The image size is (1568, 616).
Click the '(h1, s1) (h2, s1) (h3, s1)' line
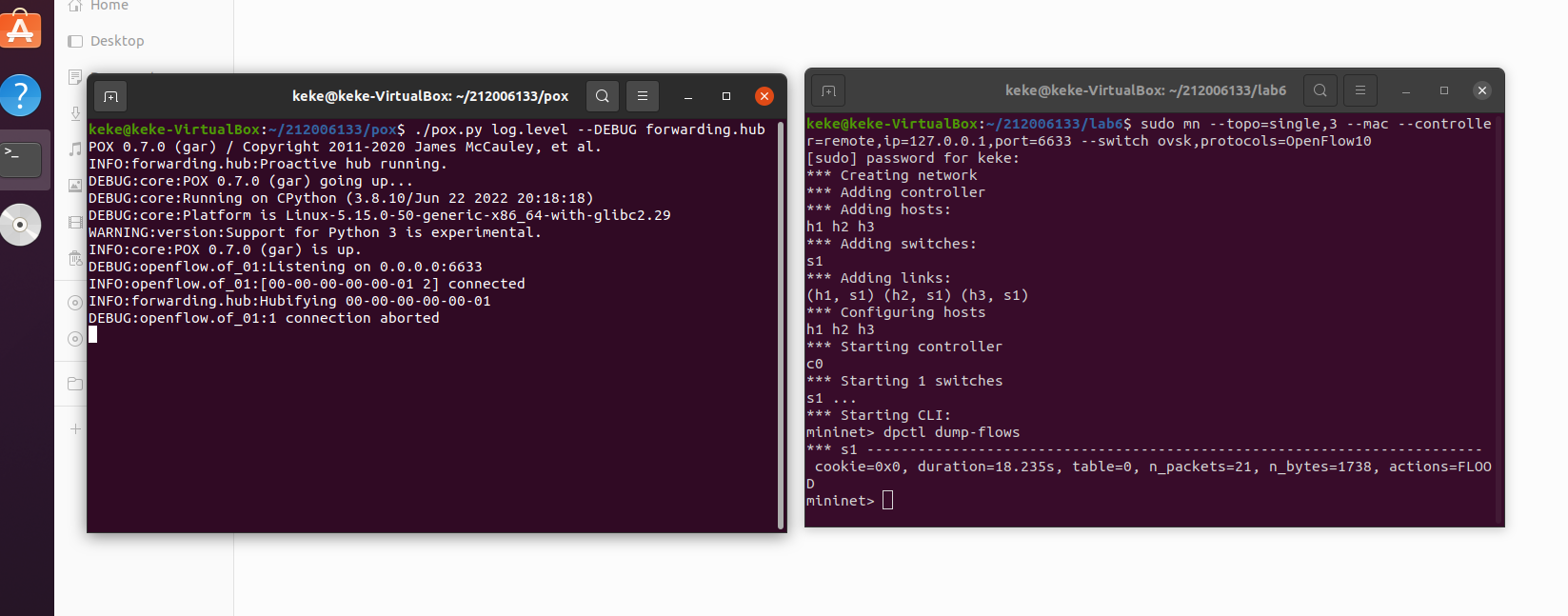918,295
